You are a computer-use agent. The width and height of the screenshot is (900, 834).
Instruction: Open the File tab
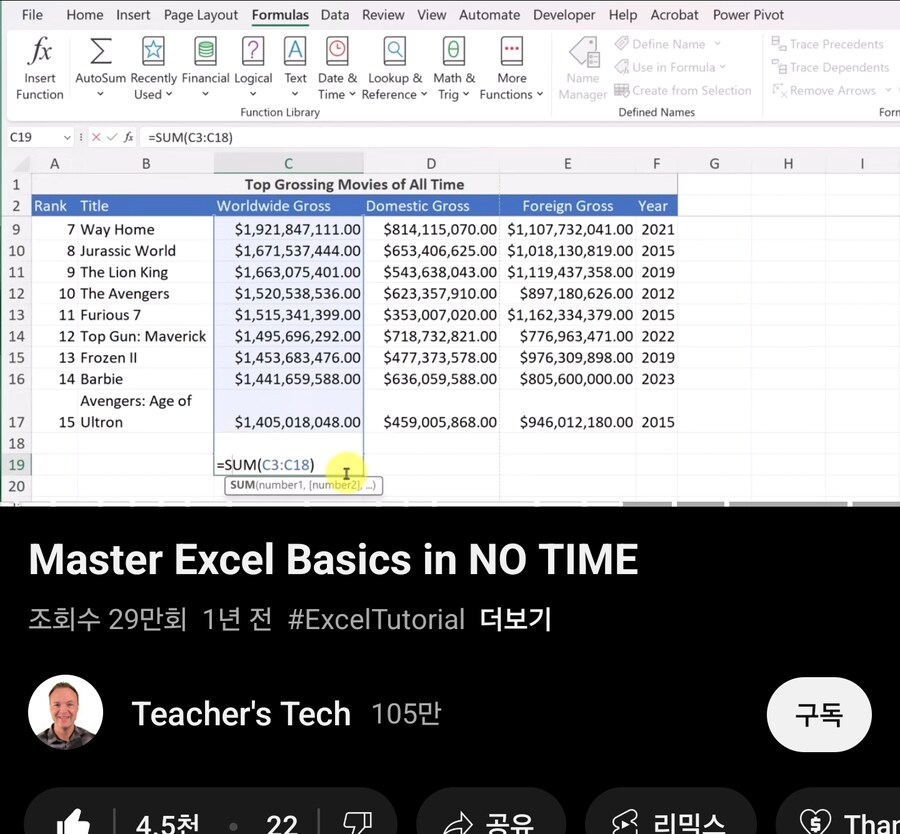tap(32, 14)
